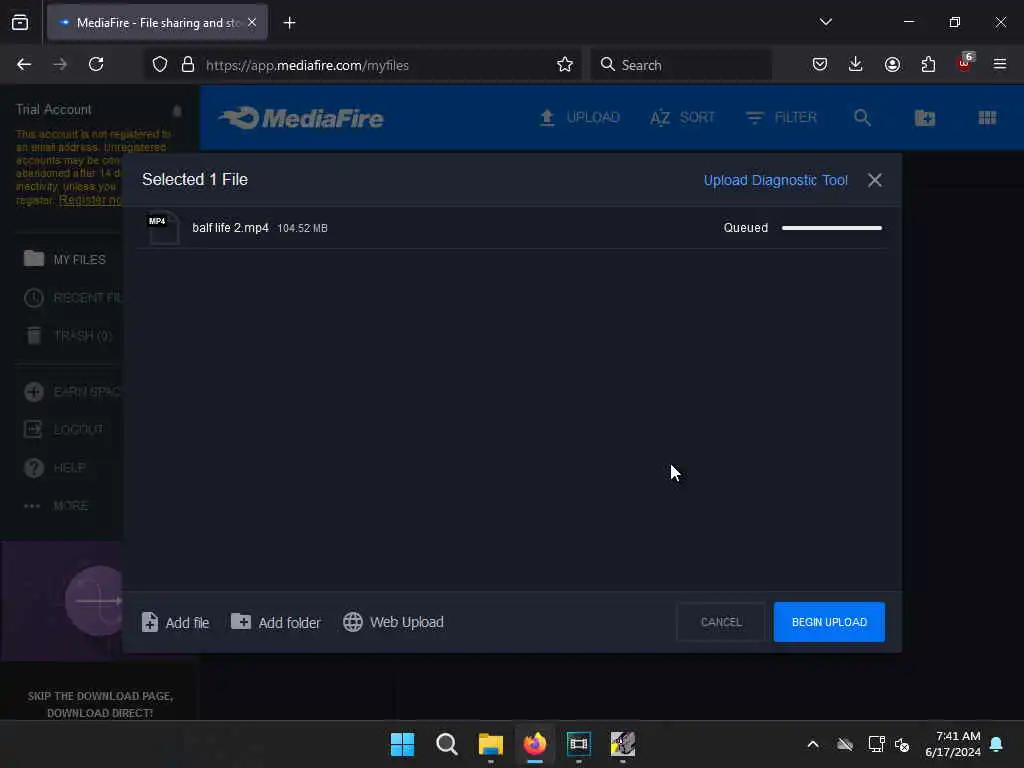The width and height of the screenshot is (1024, 768).
Task: Open Windows taskbar search
Action: (447, 744)
